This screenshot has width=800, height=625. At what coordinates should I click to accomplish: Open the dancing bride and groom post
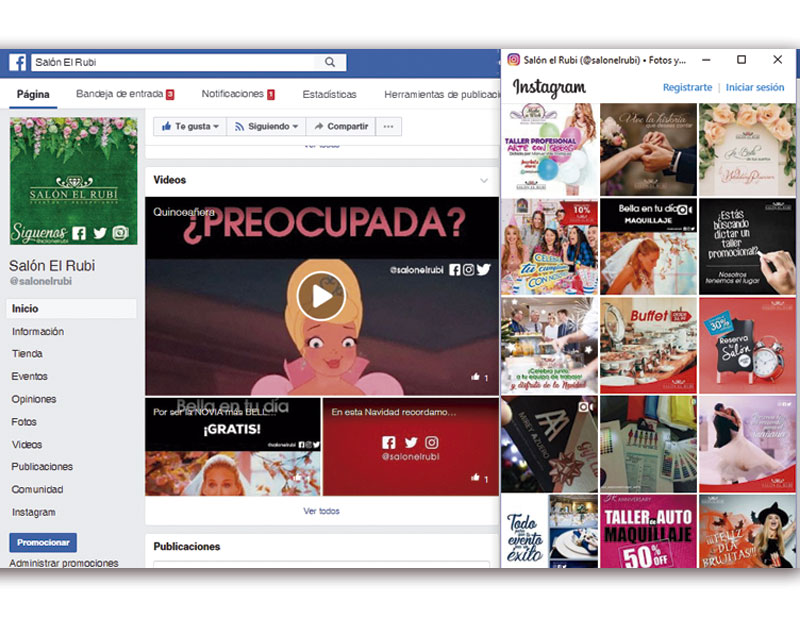click(747, 444)
